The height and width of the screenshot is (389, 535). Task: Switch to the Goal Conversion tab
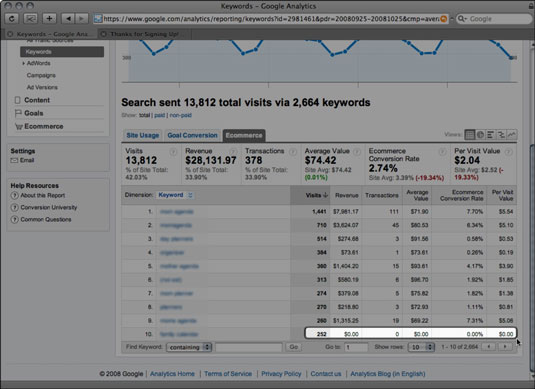[x=192, y=135]
